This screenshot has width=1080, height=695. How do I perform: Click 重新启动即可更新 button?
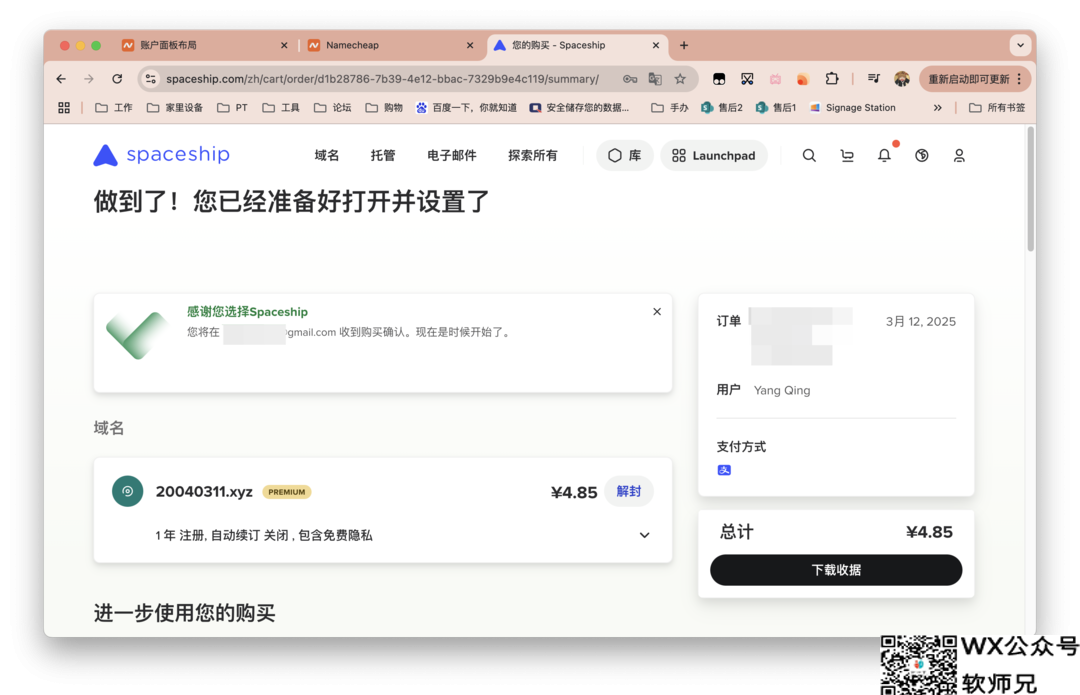tap(975, 79)
